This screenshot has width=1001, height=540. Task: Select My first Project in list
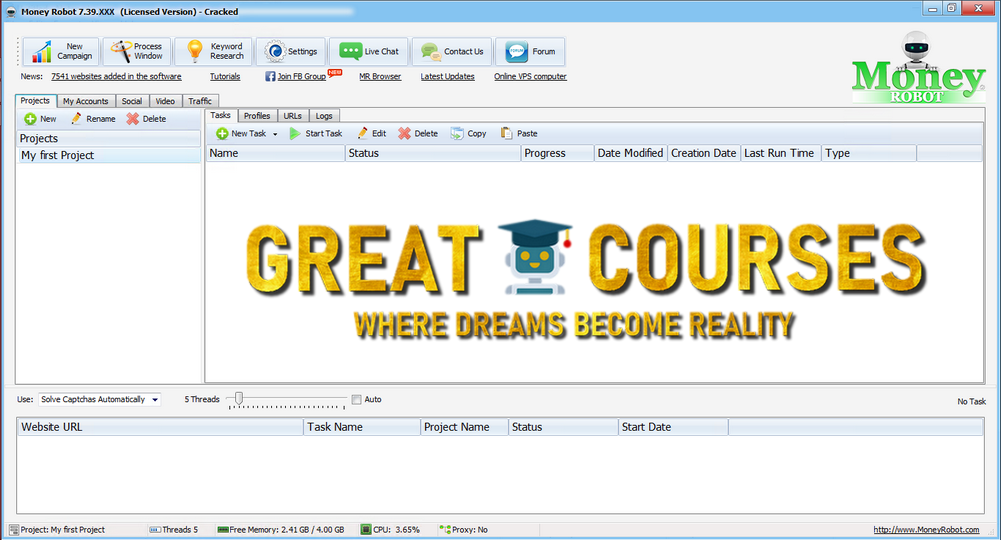(x=109, y=155)
